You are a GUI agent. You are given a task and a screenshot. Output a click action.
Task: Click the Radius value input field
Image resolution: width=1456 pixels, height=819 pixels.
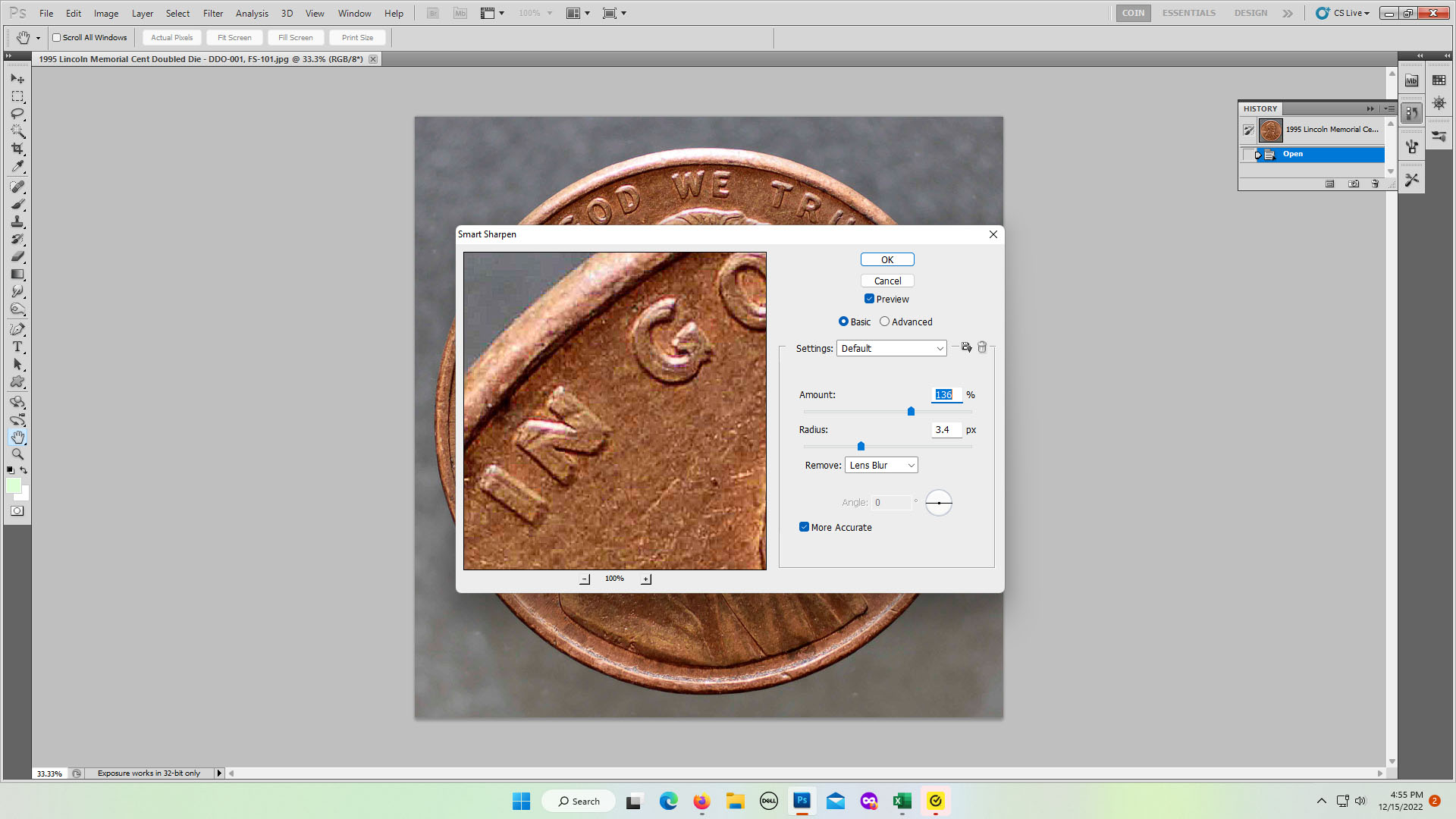point(946,430)
